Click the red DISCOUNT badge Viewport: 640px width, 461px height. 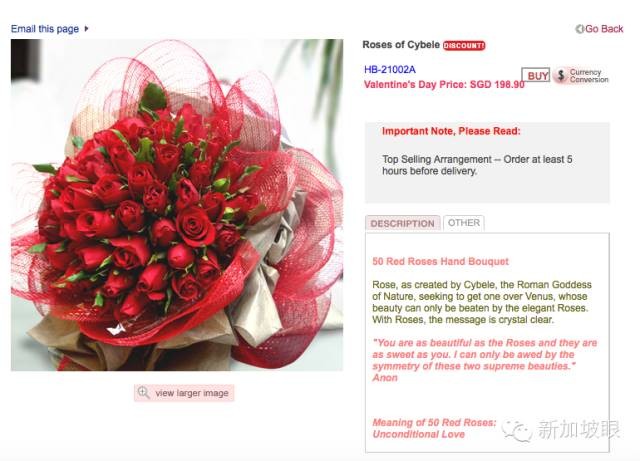(x=464, y=45)
